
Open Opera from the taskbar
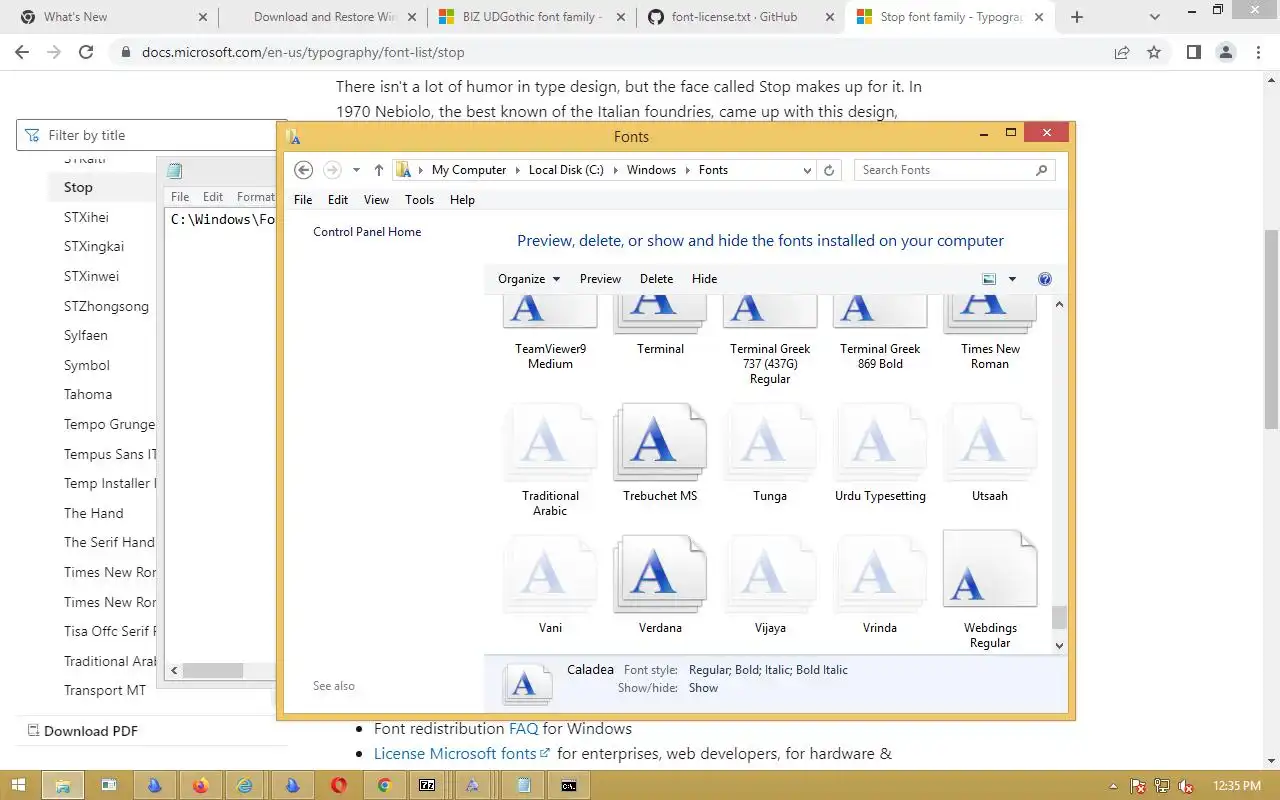coord(338,785)
